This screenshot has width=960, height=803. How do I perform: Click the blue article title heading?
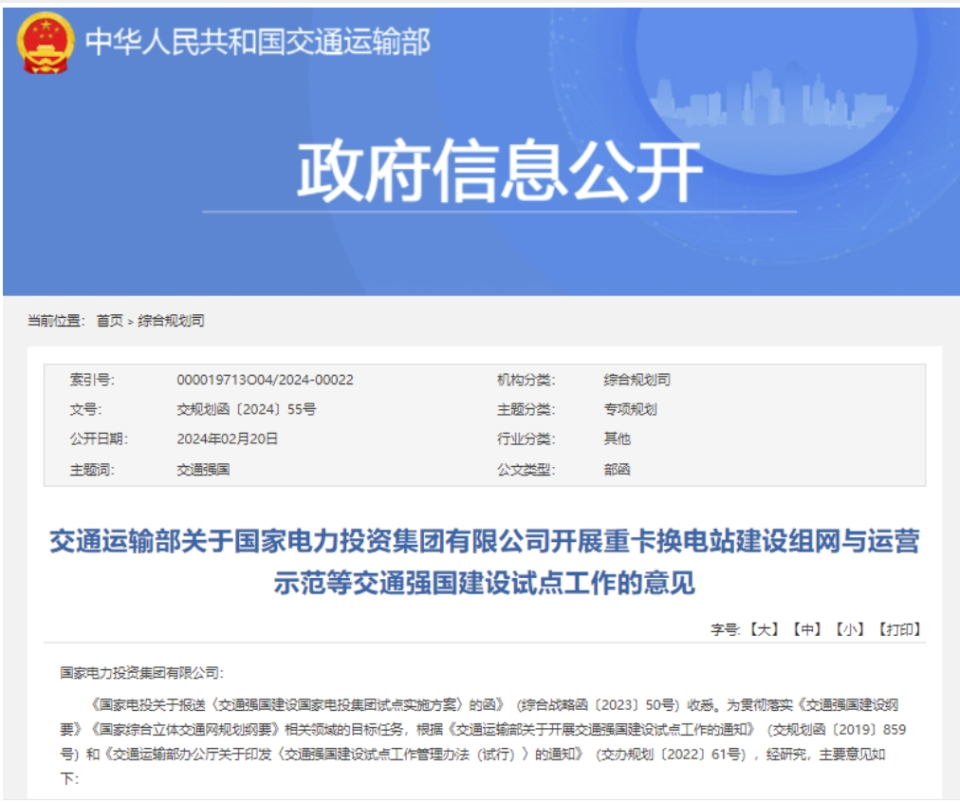click(484, 562)
